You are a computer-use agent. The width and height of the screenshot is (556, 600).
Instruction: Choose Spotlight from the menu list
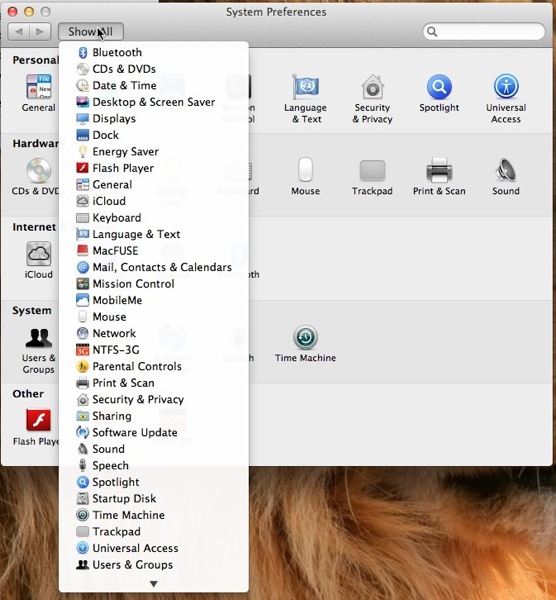tap(154, 482)
